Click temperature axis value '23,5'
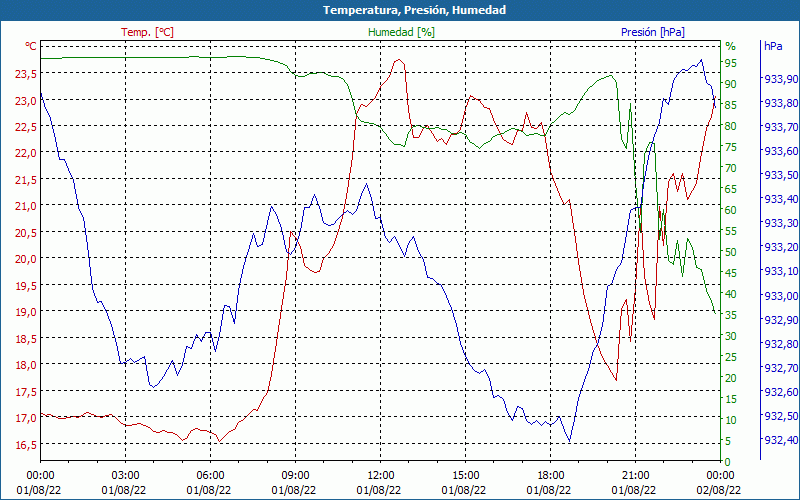Viewport: 800px width, 500px height. (x=26, y=74)
